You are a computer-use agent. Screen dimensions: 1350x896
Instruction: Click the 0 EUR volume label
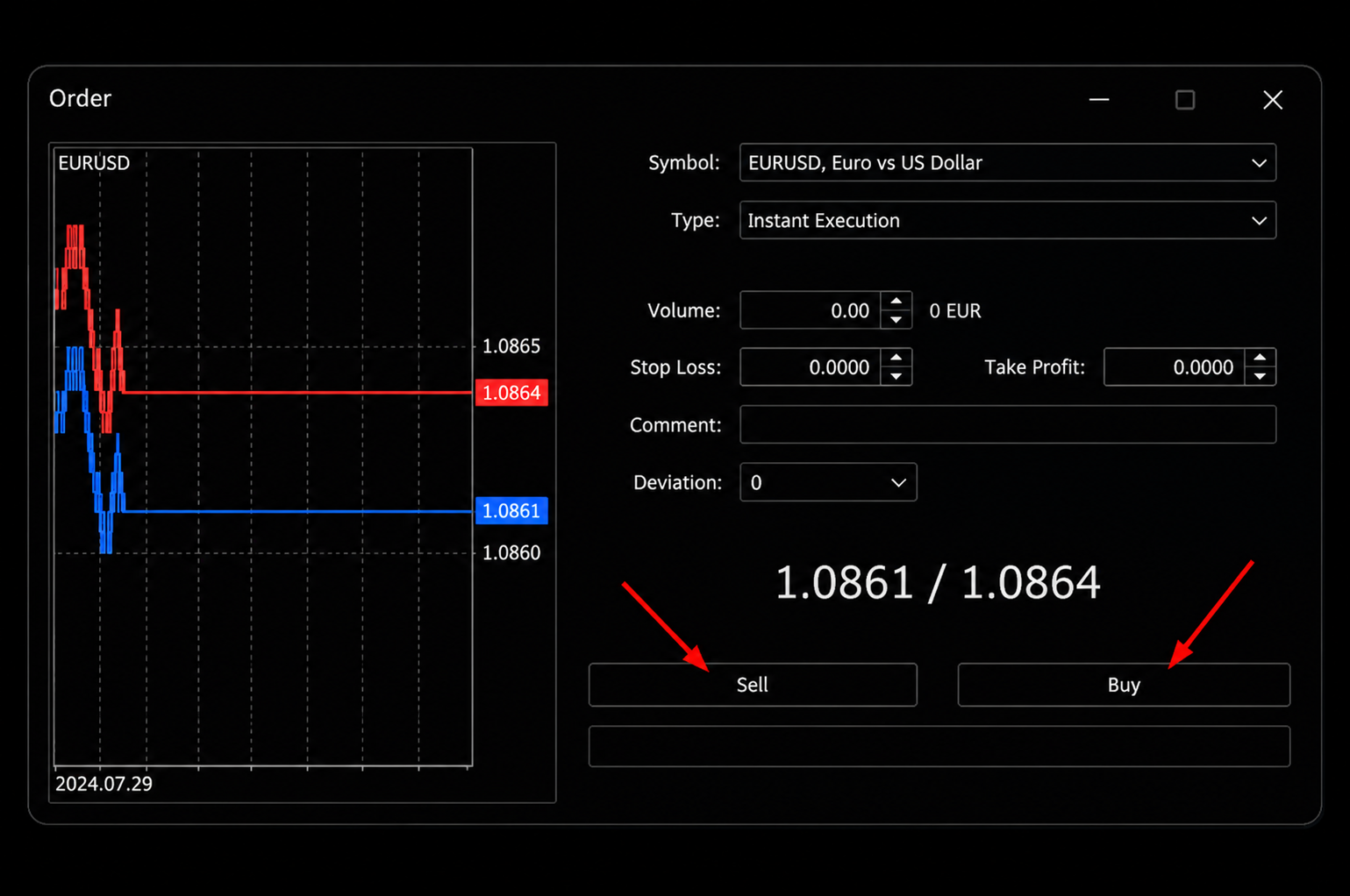click(x=955, y=311)
